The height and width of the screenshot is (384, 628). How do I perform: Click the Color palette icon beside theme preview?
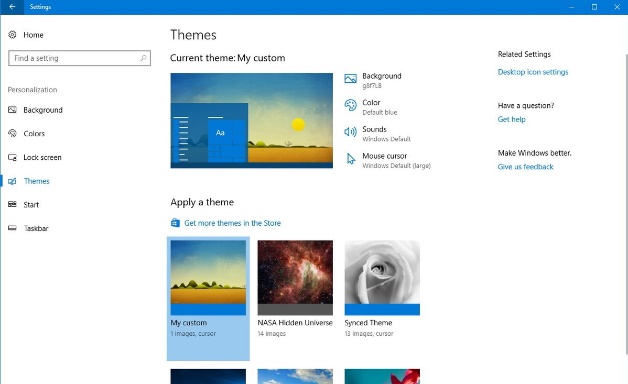click(x=350, y=105)
